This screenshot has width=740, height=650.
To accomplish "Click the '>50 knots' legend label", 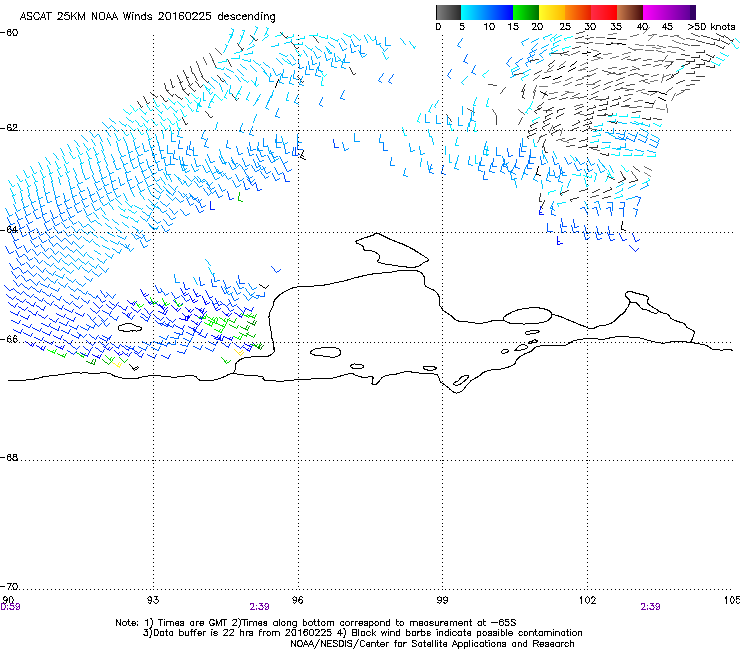I will click(x=711, y=27).
